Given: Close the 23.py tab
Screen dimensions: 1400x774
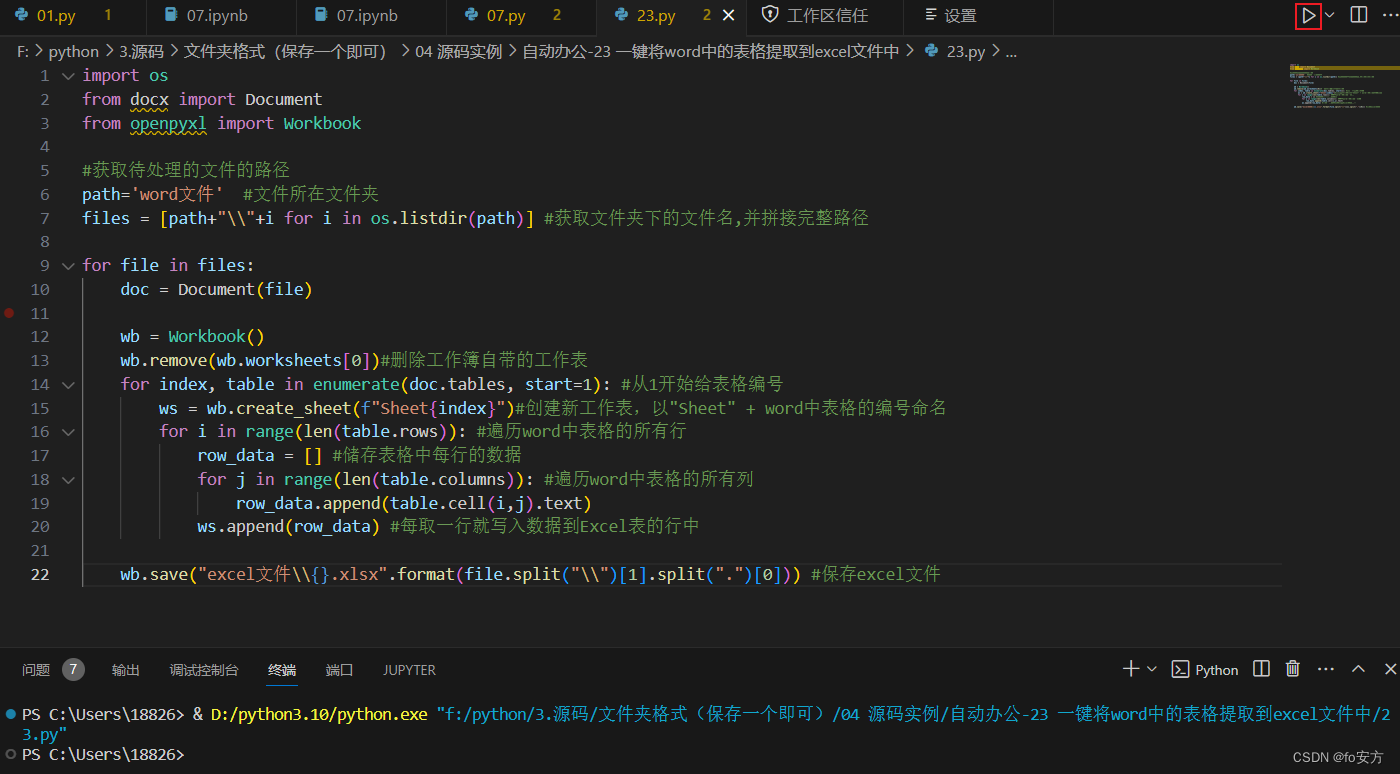Looking at the screenshot, I should click(x=728, y=16).
